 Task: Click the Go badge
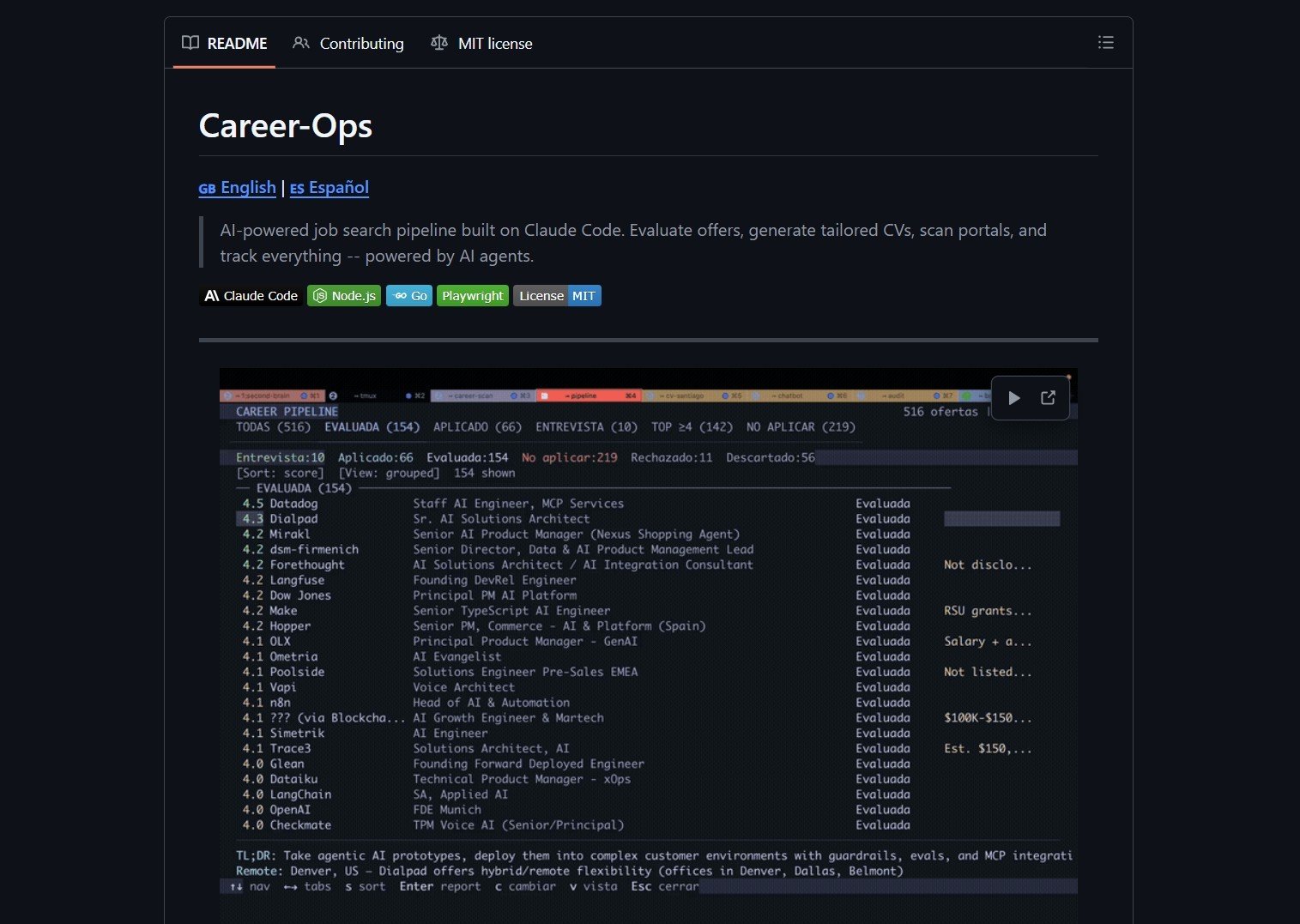(x=409, y=295)
